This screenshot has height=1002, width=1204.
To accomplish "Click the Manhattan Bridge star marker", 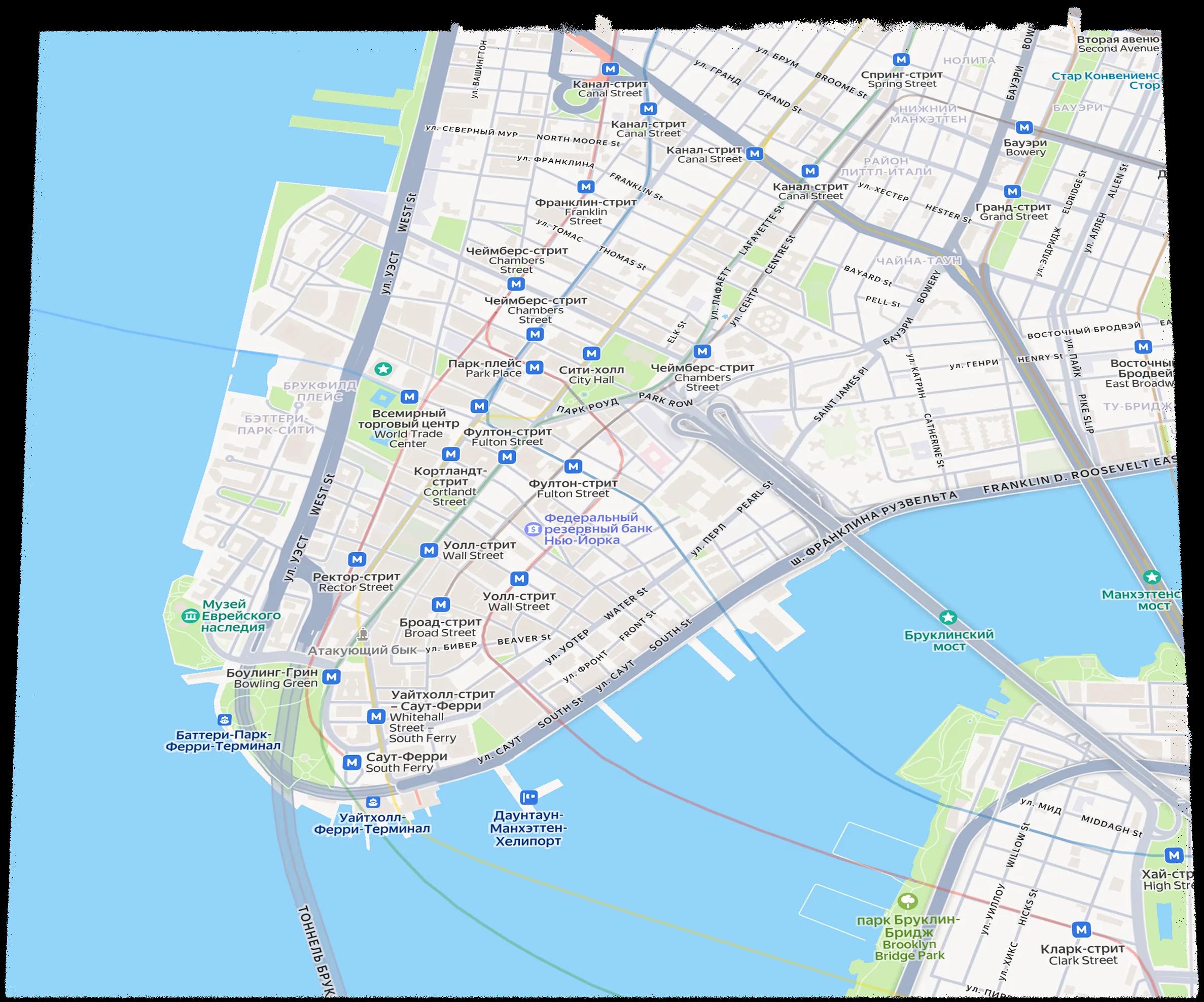I will 1152,577.
